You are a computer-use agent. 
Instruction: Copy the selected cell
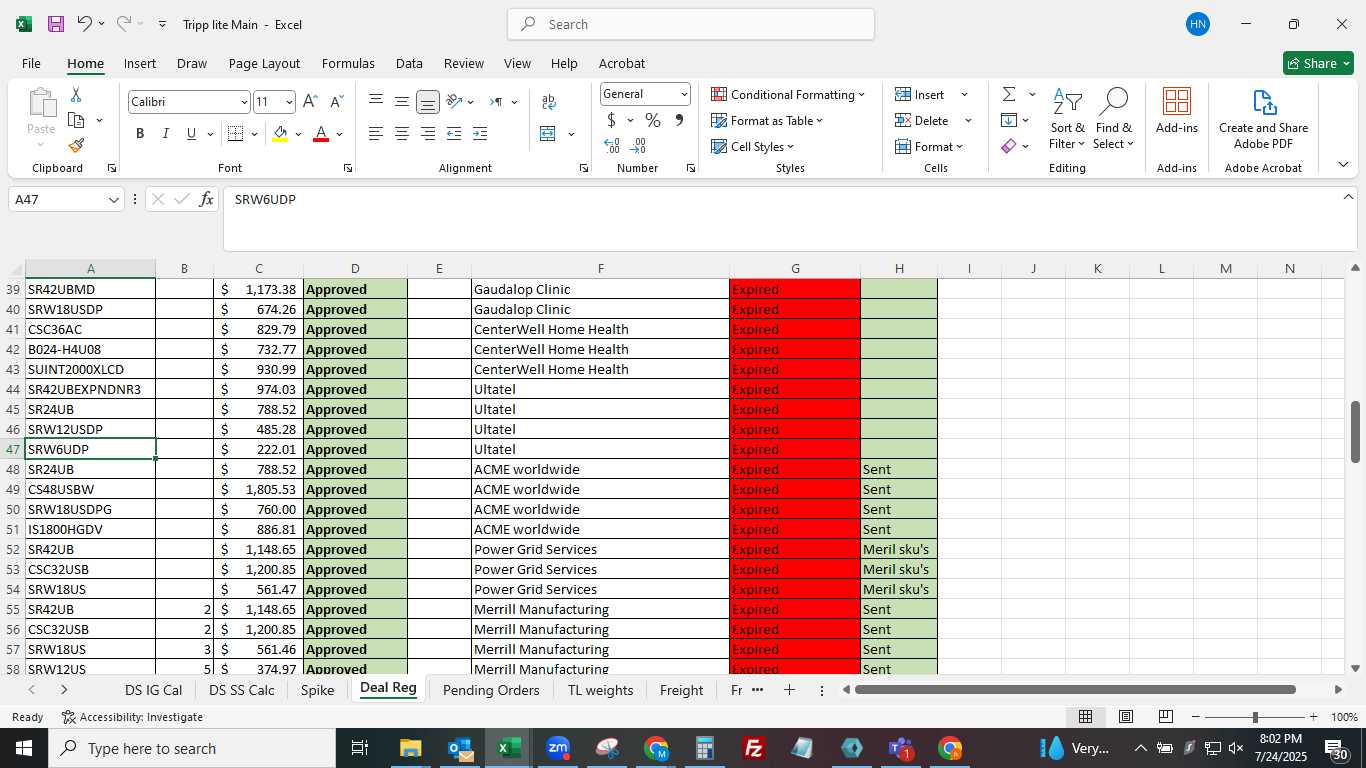click(76, 120)
